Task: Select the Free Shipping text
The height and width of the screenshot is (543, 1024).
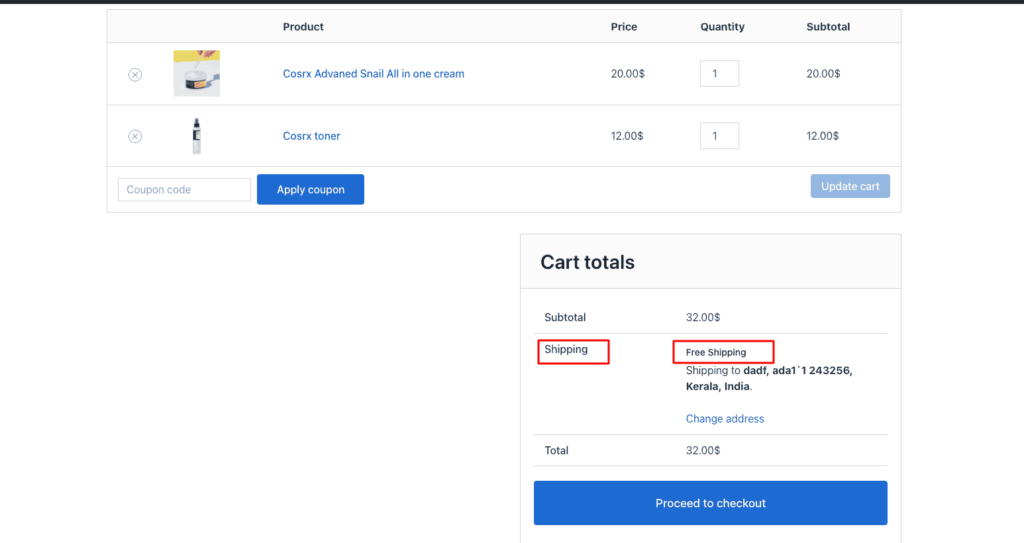Action: pos(716,352)
